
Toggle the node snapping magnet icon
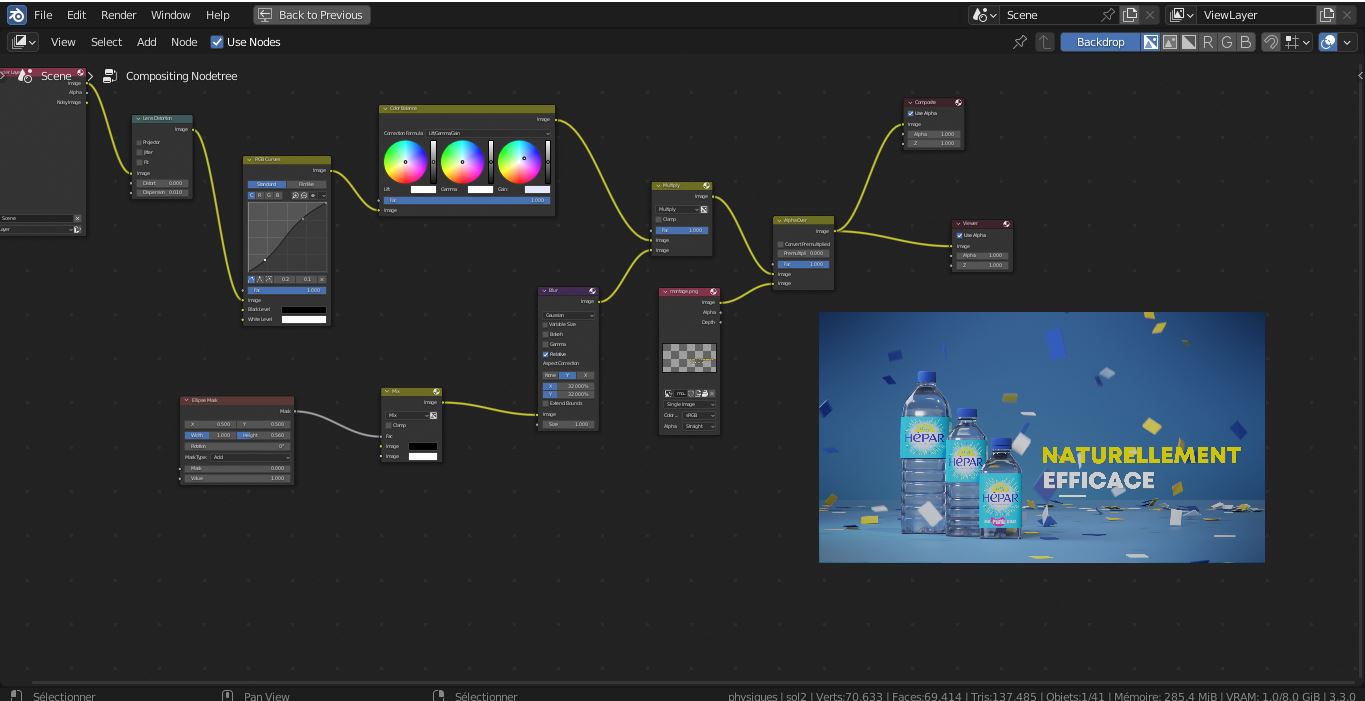pos(1270,42)
